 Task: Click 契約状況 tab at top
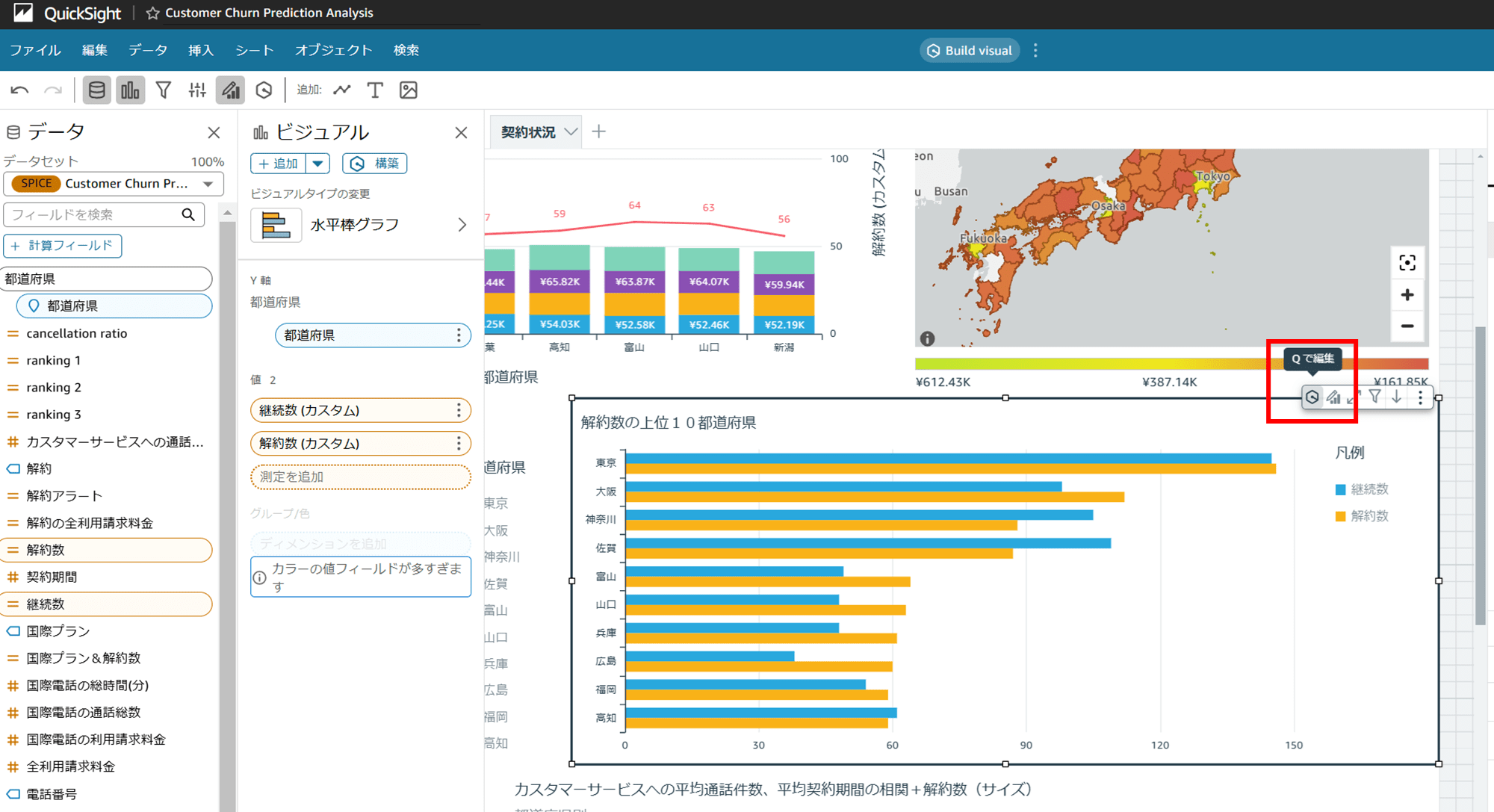point(530,132)
